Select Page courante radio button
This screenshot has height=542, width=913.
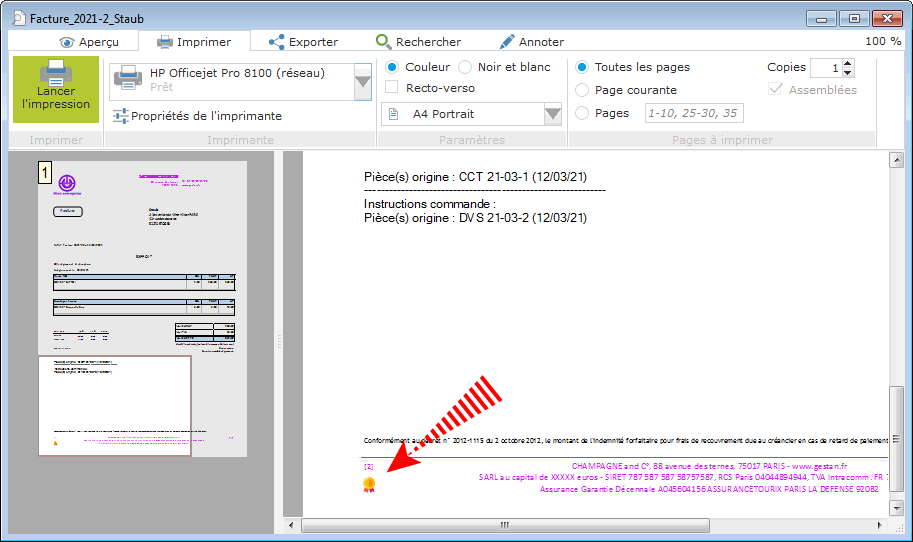point(582,90)
